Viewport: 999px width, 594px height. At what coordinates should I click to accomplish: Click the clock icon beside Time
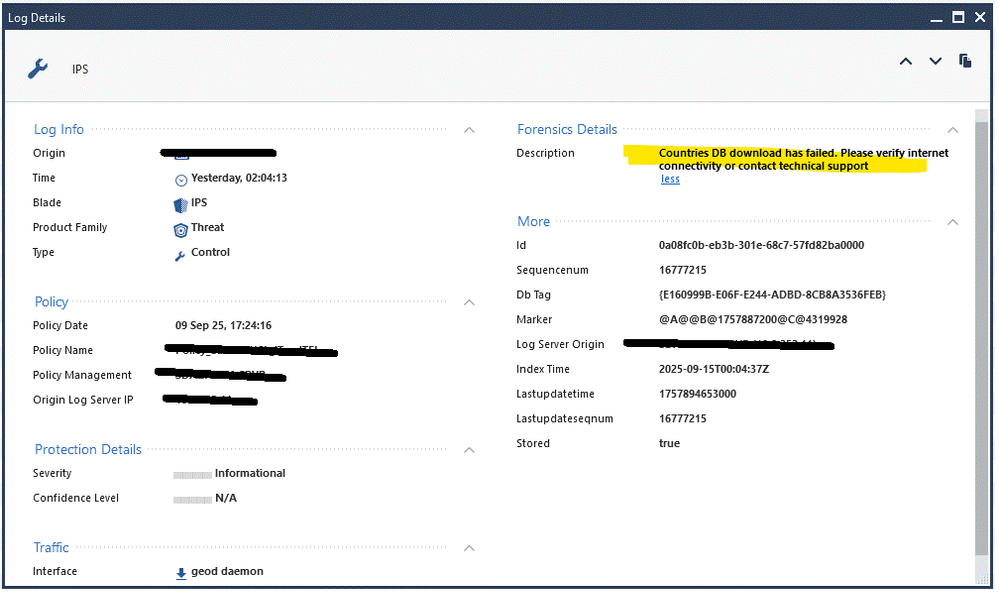click(181, 179)
